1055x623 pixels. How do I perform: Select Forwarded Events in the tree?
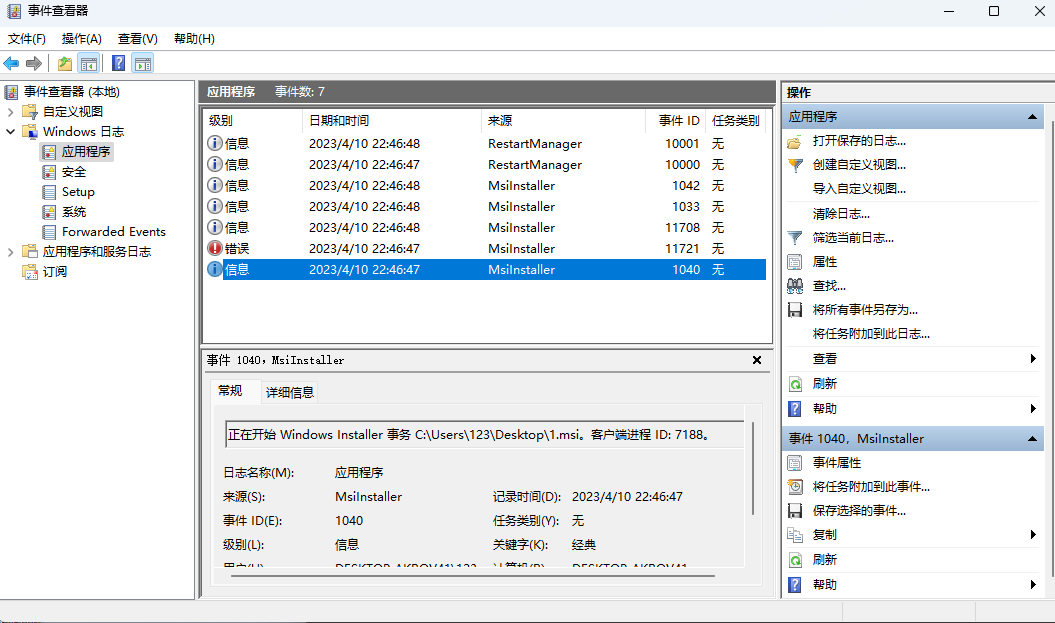point(114,232)
